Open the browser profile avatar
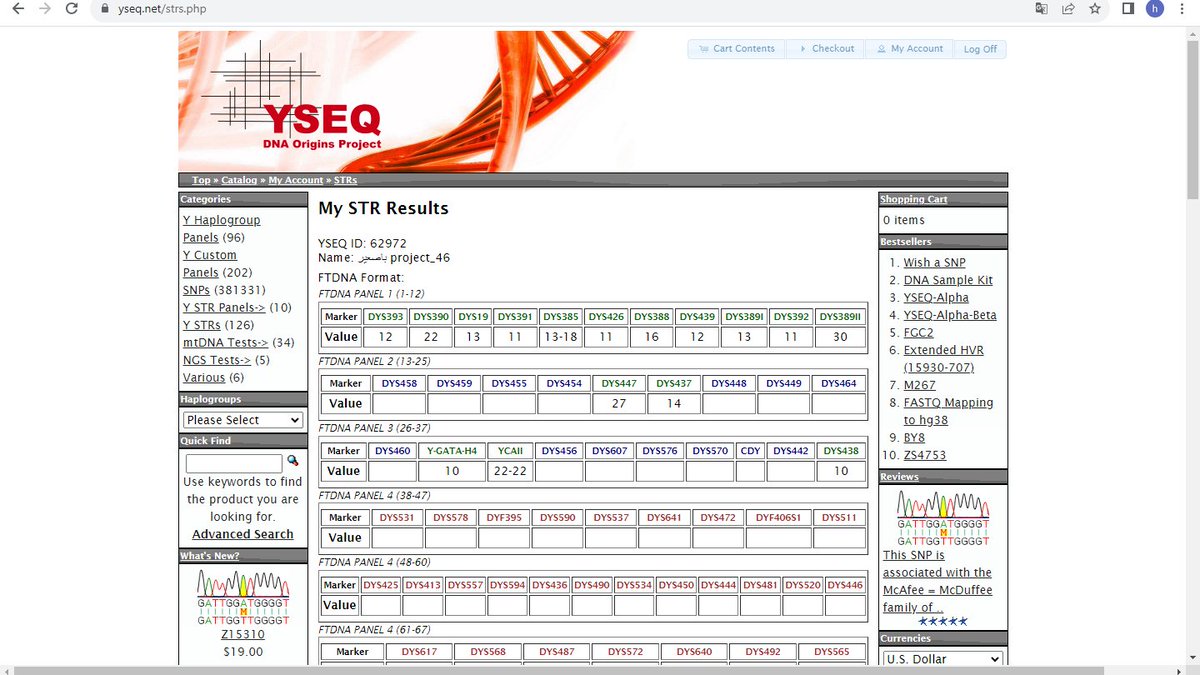1200x675 pixels. click(1155, 9)
